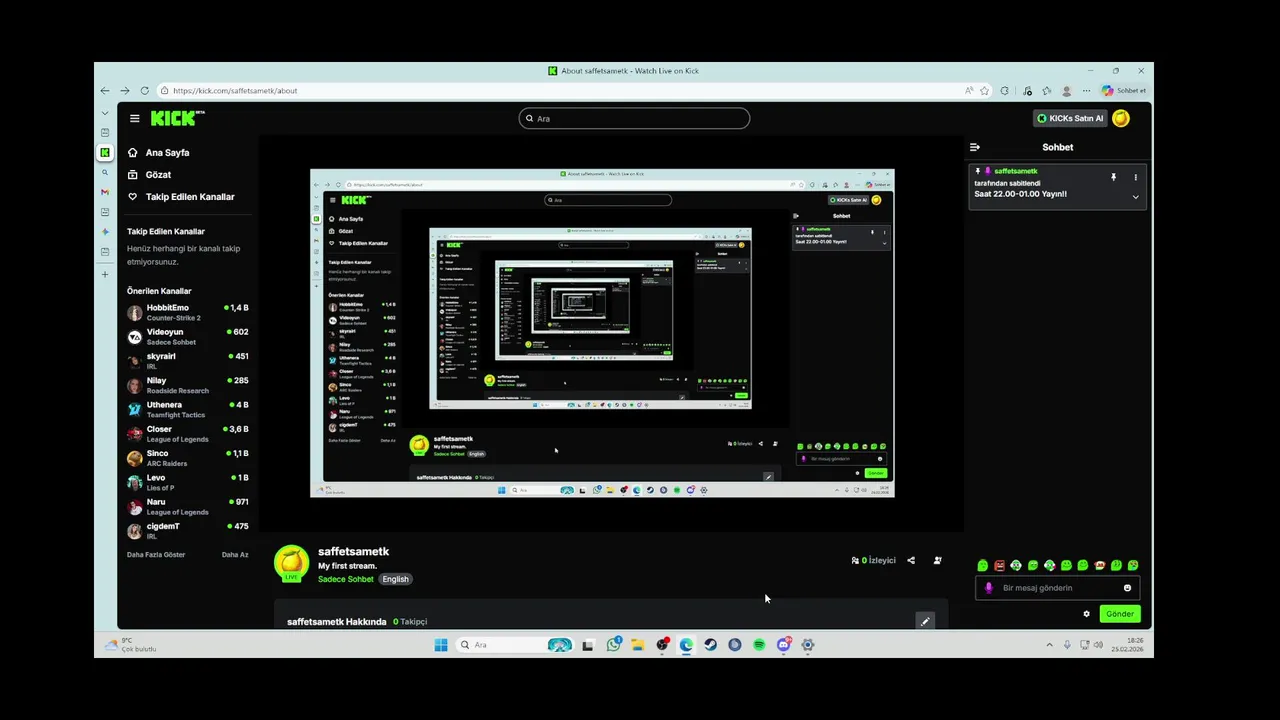Select Kick tab in vertical tab strip
1280x720 pixels.
[105, 152]
